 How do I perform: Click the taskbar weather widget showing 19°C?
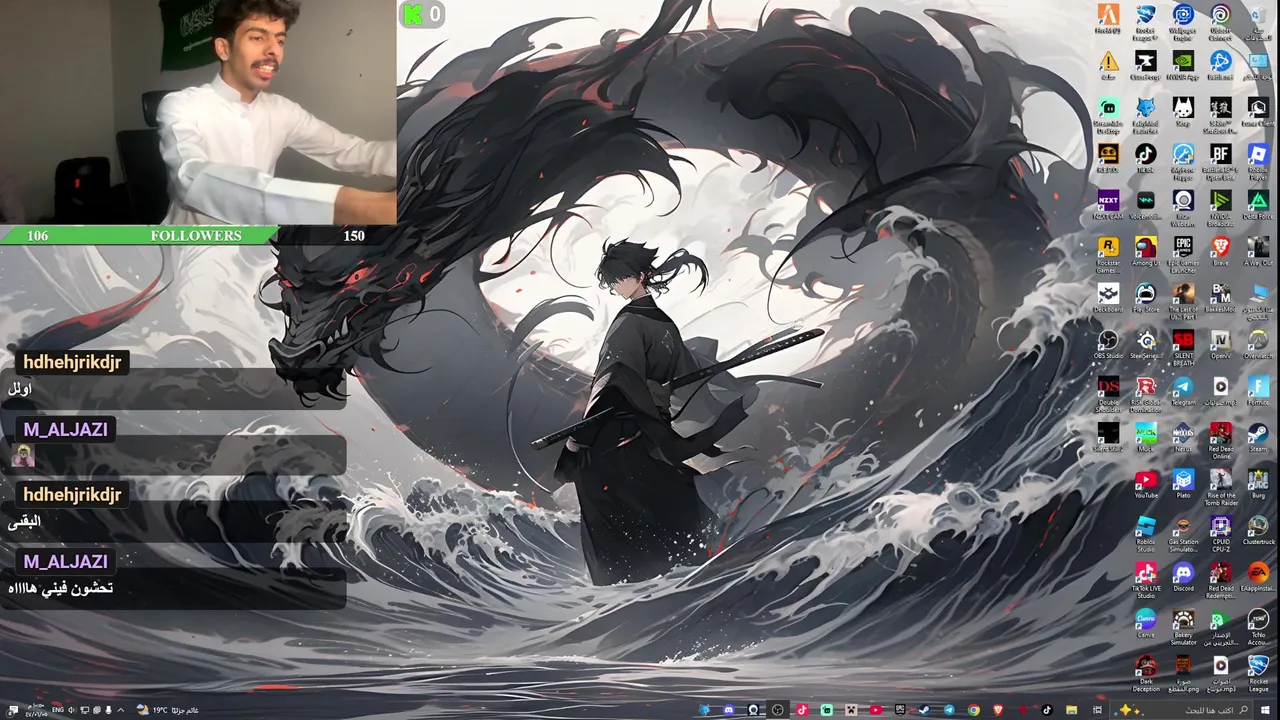[x=168, y=710]
